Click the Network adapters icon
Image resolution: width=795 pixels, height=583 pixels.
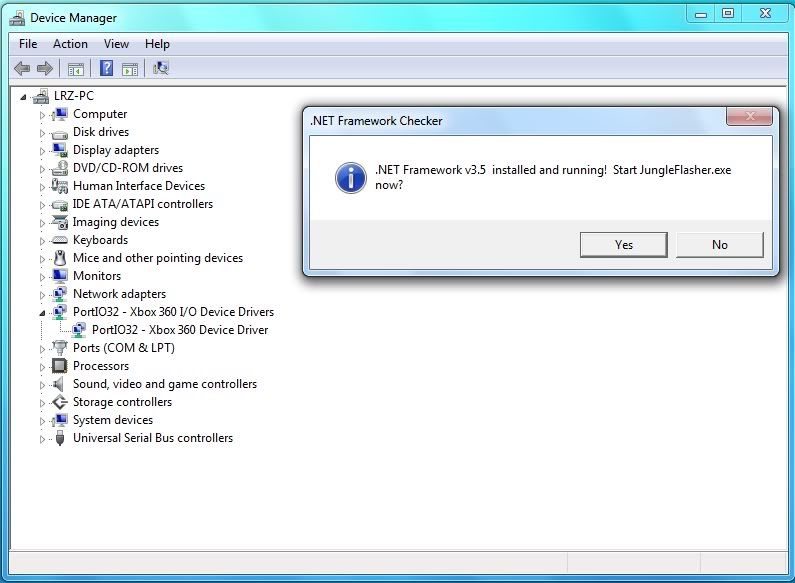pyautogui.click(x=60, y=294)
